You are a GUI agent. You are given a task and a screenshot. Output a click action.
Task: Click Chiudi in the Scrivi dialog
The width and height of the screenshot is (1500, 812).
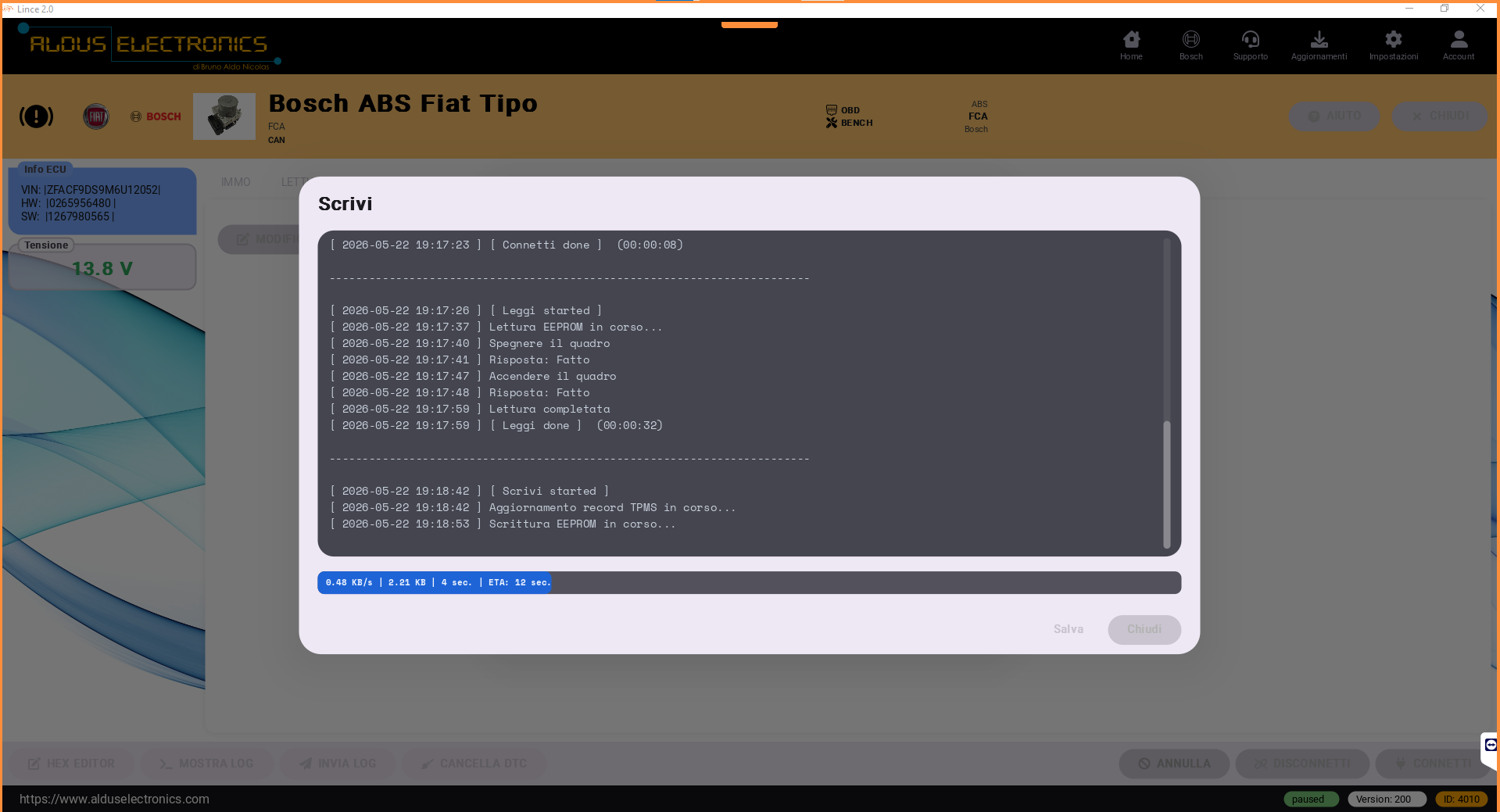point(1144,629)
